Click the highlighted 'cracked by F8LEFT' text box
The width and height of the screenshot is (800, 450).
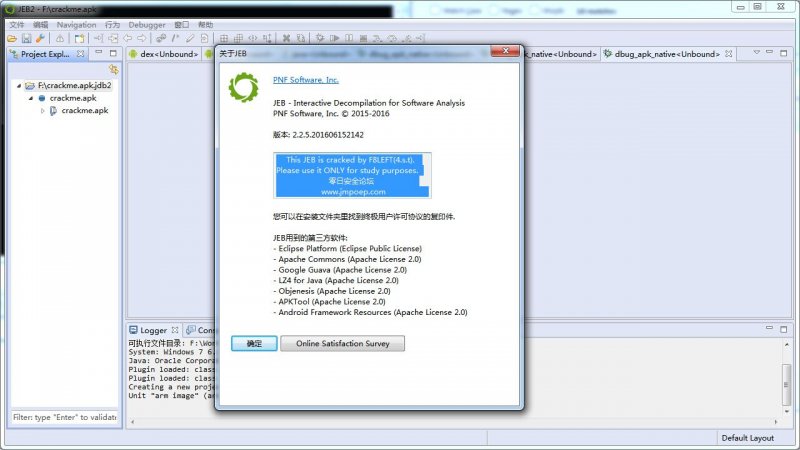point(352,176)
